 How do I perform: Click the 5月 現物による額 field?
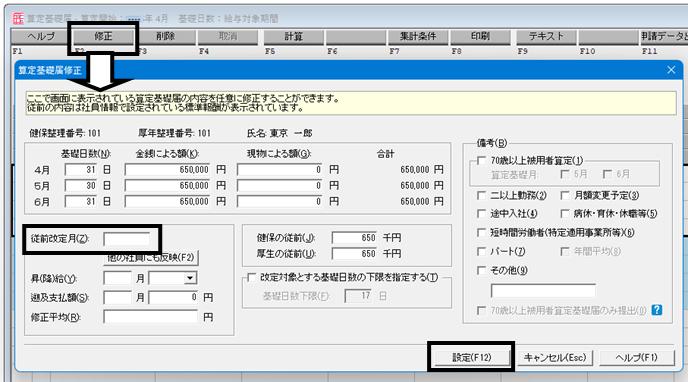[280, 186]
